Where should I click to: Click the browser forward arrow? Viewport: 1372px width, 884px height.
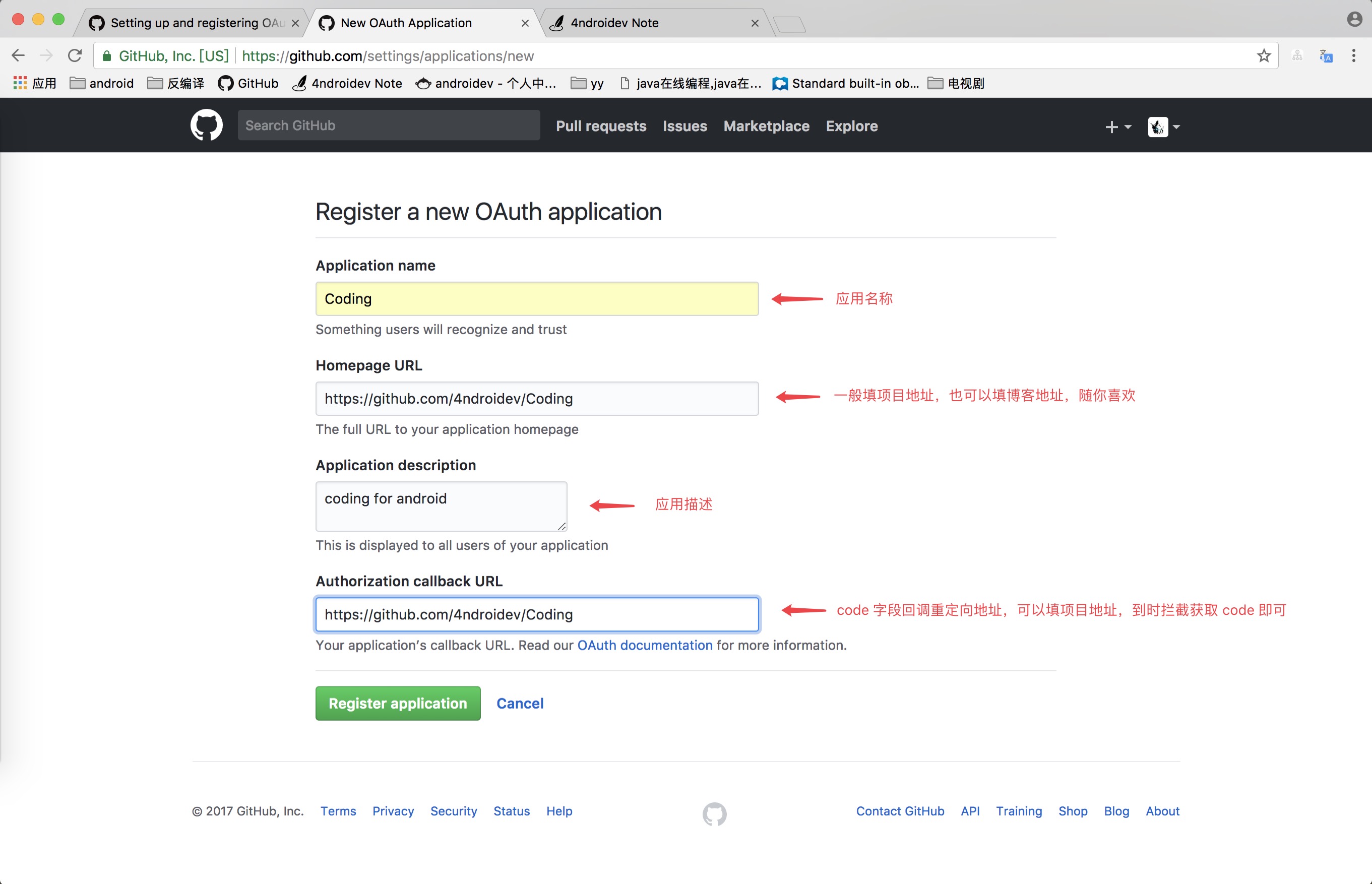(46, 55)
